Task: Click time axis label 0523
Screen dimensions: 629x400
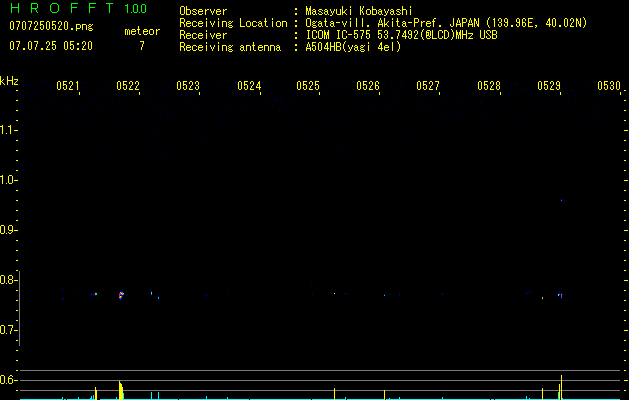Action: 188,86
